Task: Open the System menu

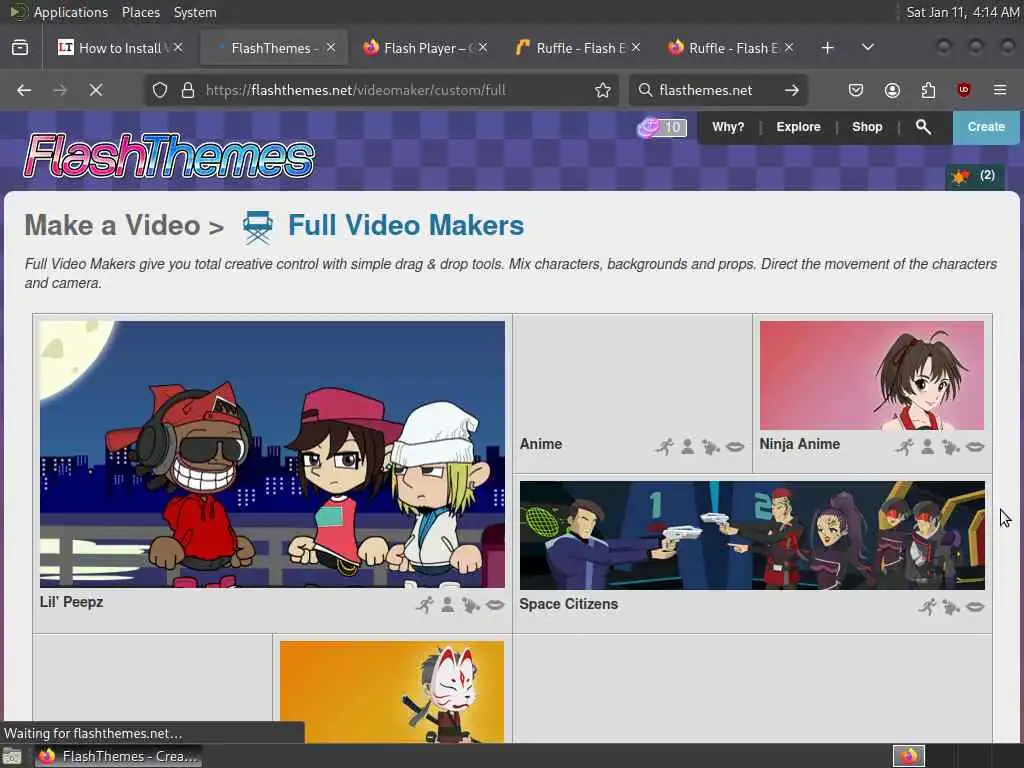Action: pyautogui.click(x=195, y=12)
